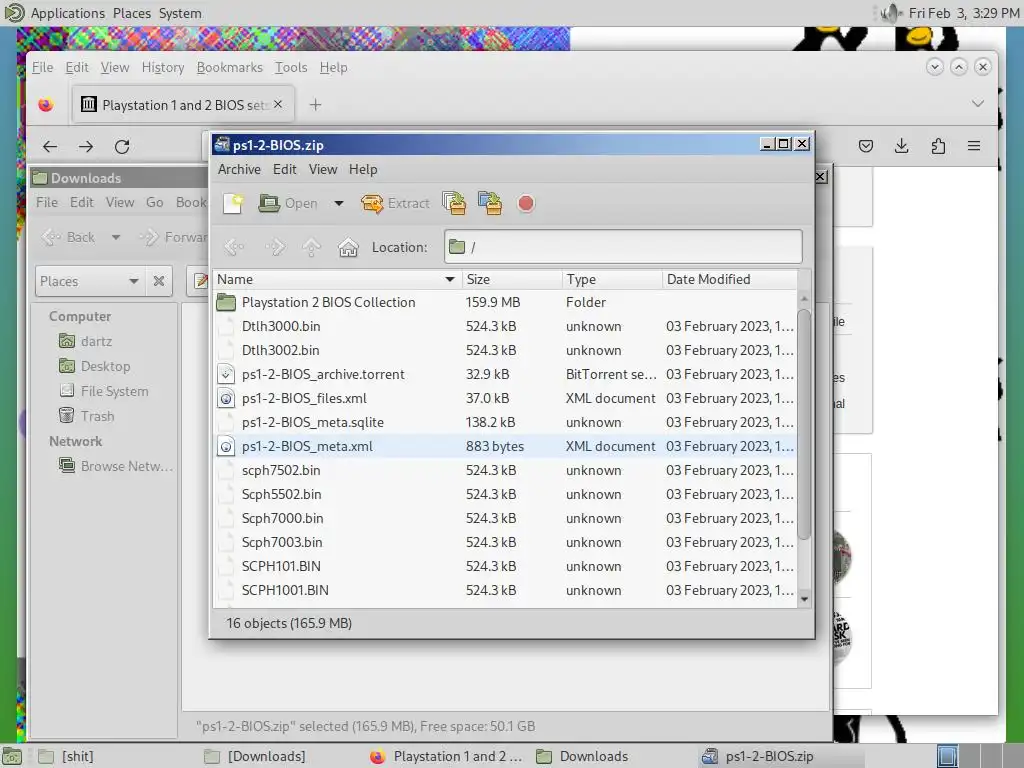The width and height of the screenshot is (1024, 768).
Task: Open the Places sidebar dropdown in Downloads window
Action: coord(89,281)
